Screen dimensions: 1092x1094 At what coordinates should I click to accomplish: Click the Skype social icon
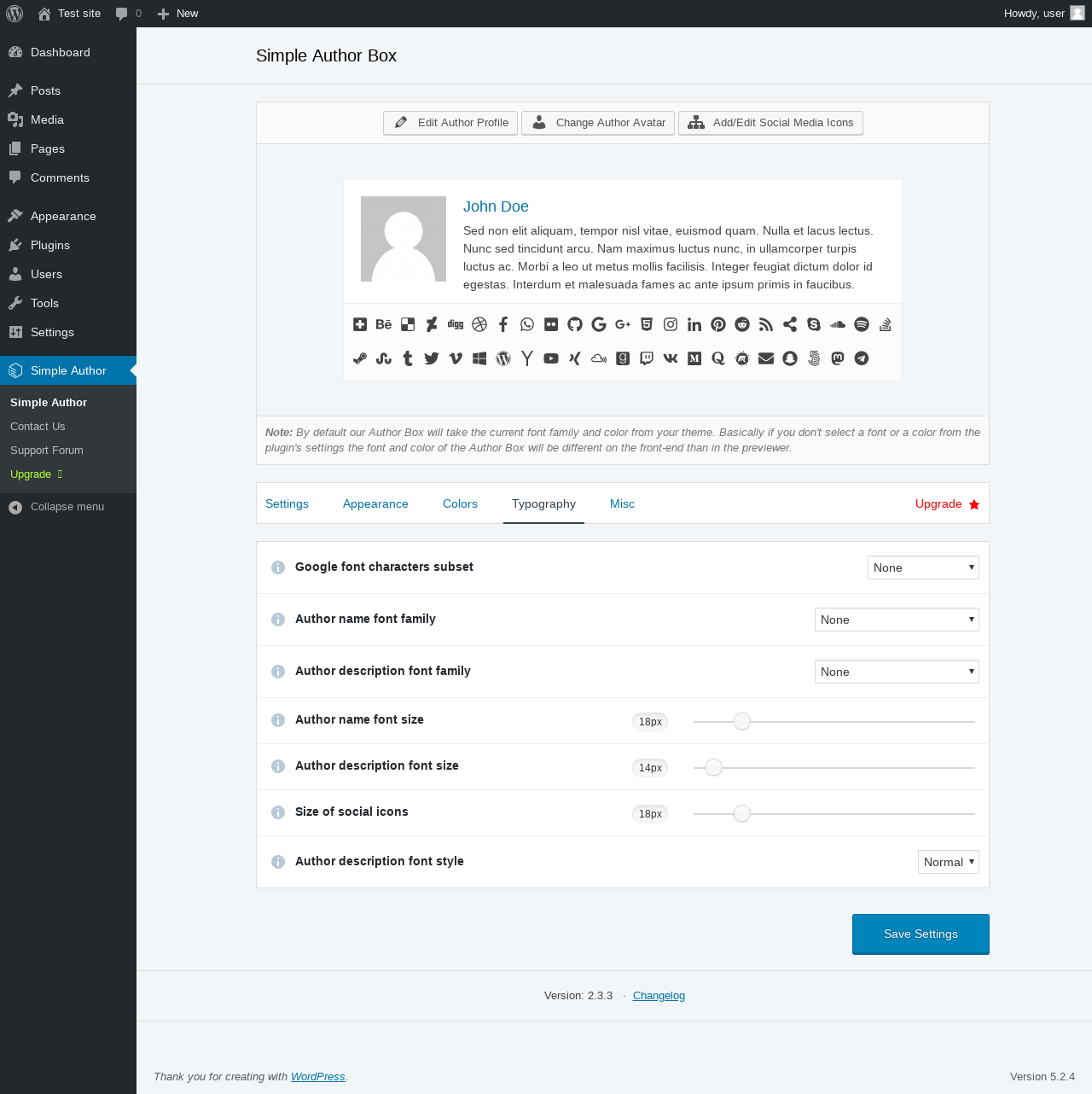[814, 324]
